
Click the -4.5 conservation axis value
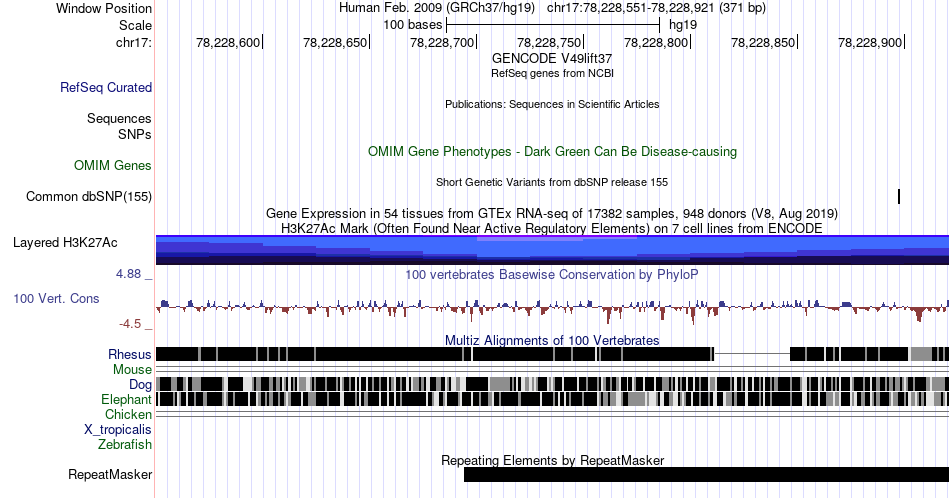point(130,324)
